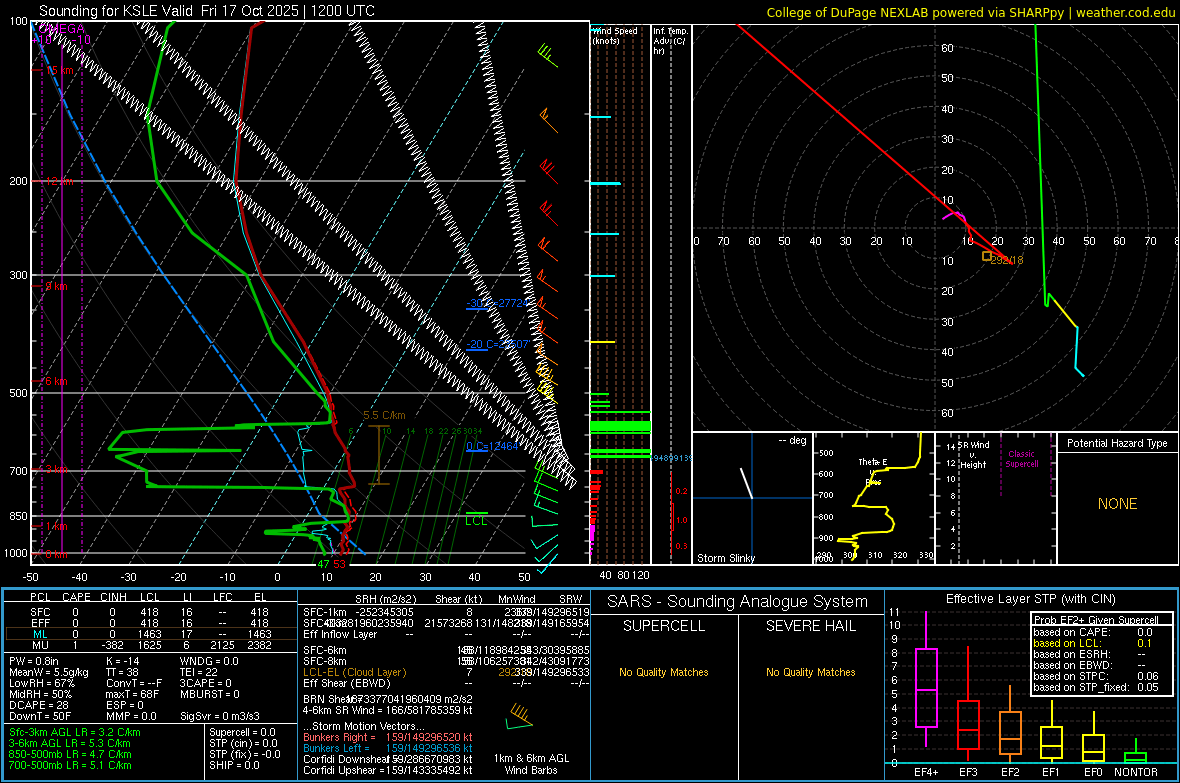Click the white Storm Slinky line
The width and height of the screenshot is (1180, 783).
(x=746, y=483)
